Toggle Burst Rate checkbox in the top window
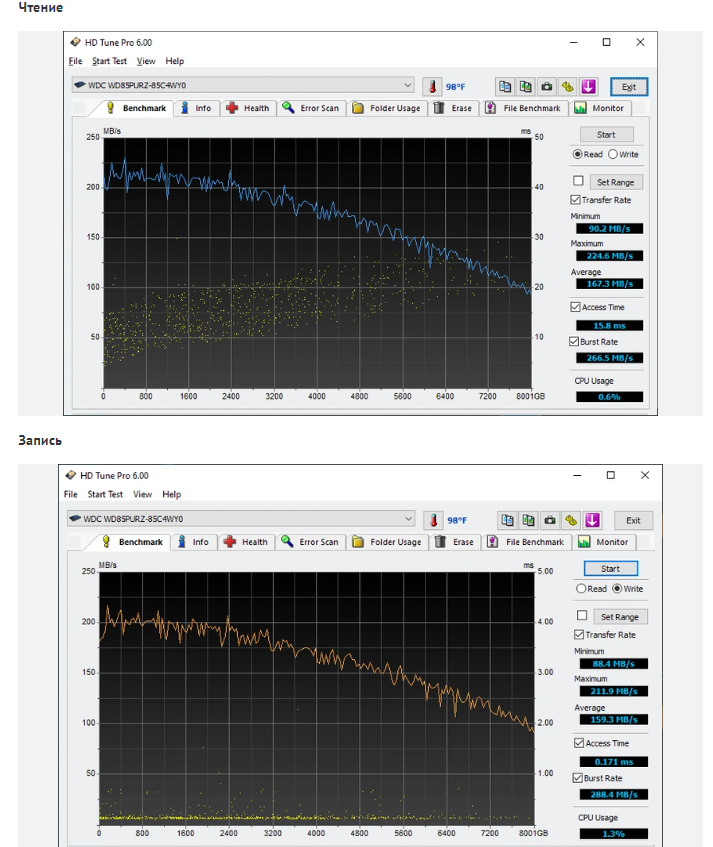 tap(574, 341)
